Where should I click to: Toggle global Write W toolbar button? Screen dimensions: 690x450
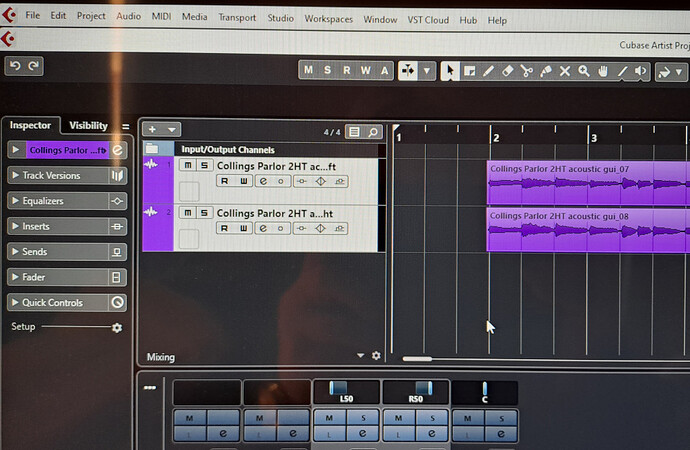click(x=366, y=70)
